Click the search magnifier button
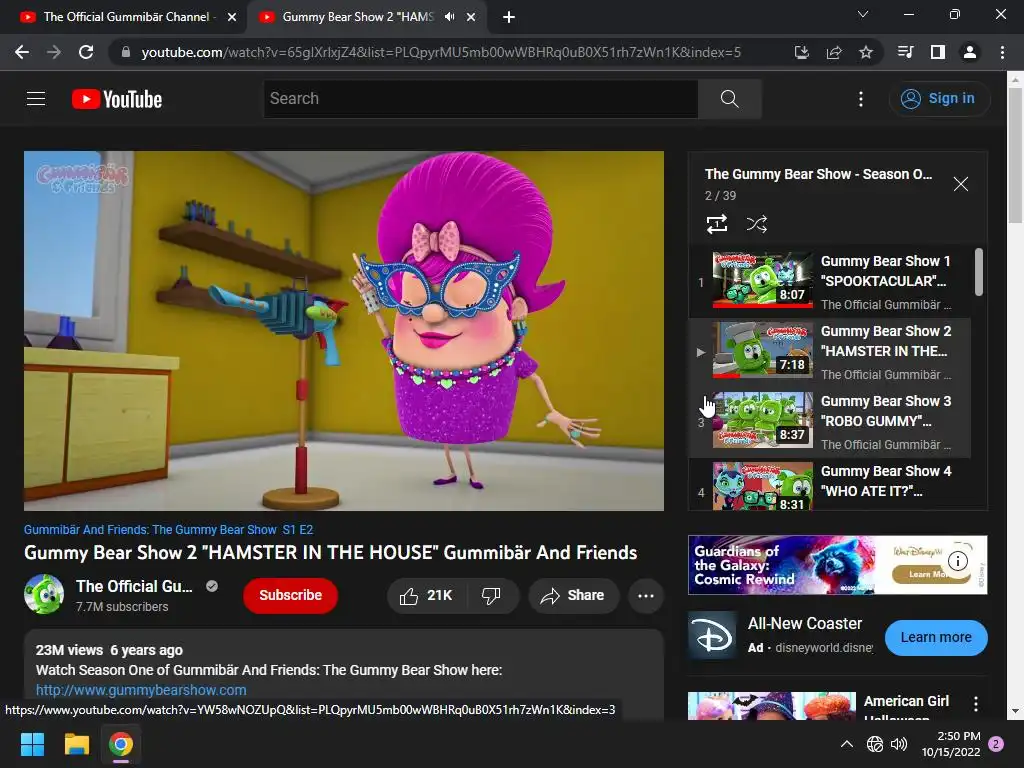The width and height of the screenshot is (1024, 768). tap(729, 99)
